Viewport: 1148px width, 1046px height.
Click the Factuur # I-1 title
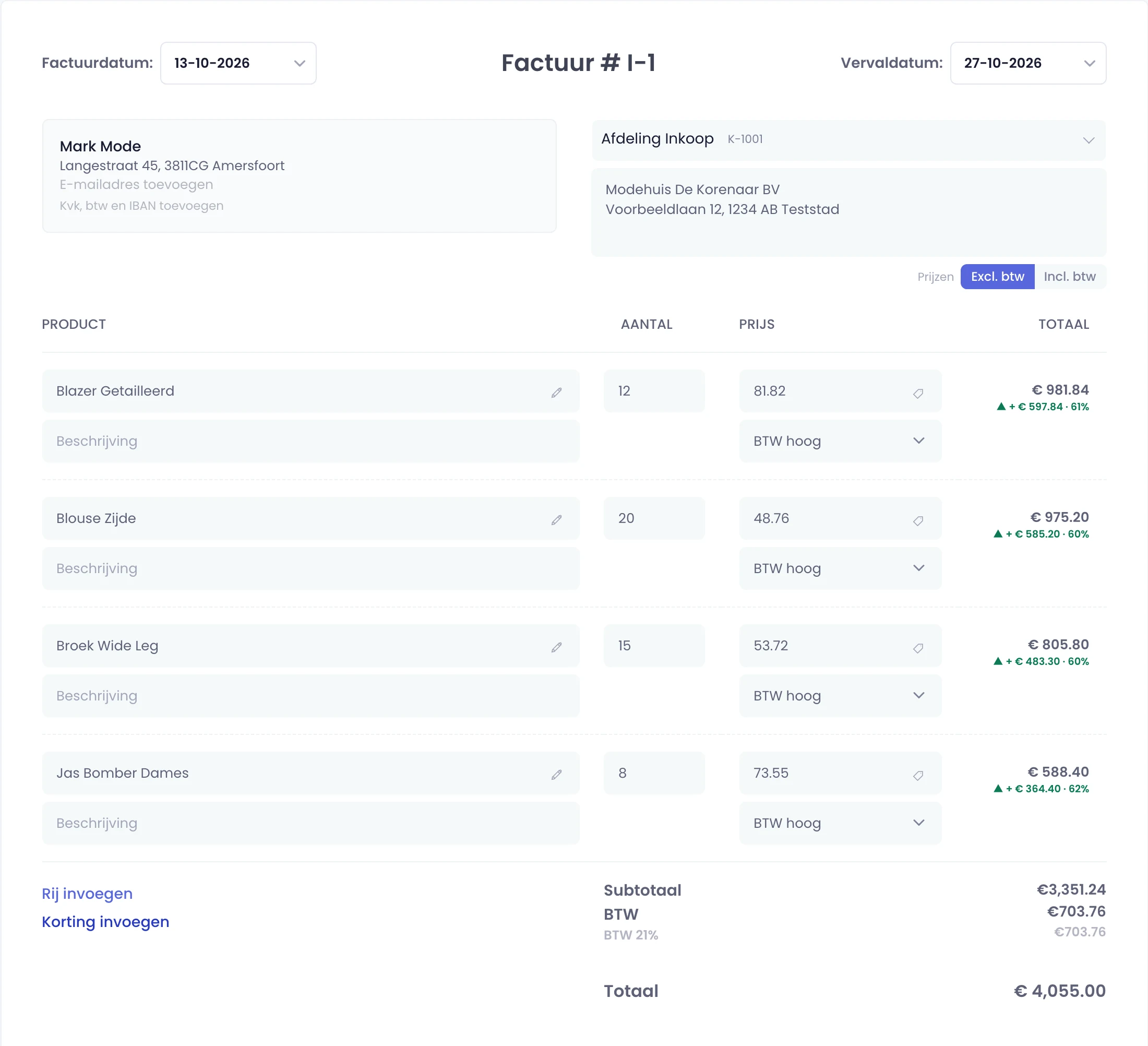coord(578,63)
